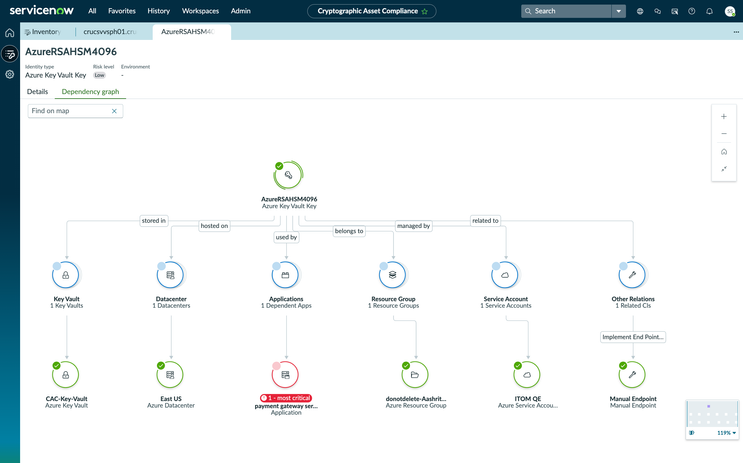Image resolution: width=743 pixels, height=463 pixels.
Task: Select the Dependency graph tab
Action: click(x=90, y=91)
